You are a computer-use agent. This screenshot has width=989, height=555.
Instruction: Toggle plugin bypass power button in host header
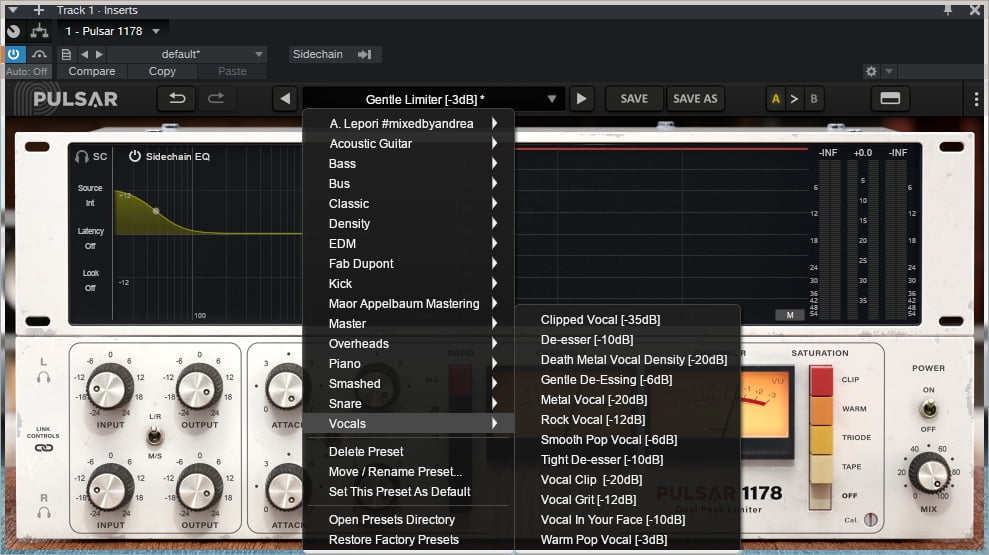[x=14, y=54]
